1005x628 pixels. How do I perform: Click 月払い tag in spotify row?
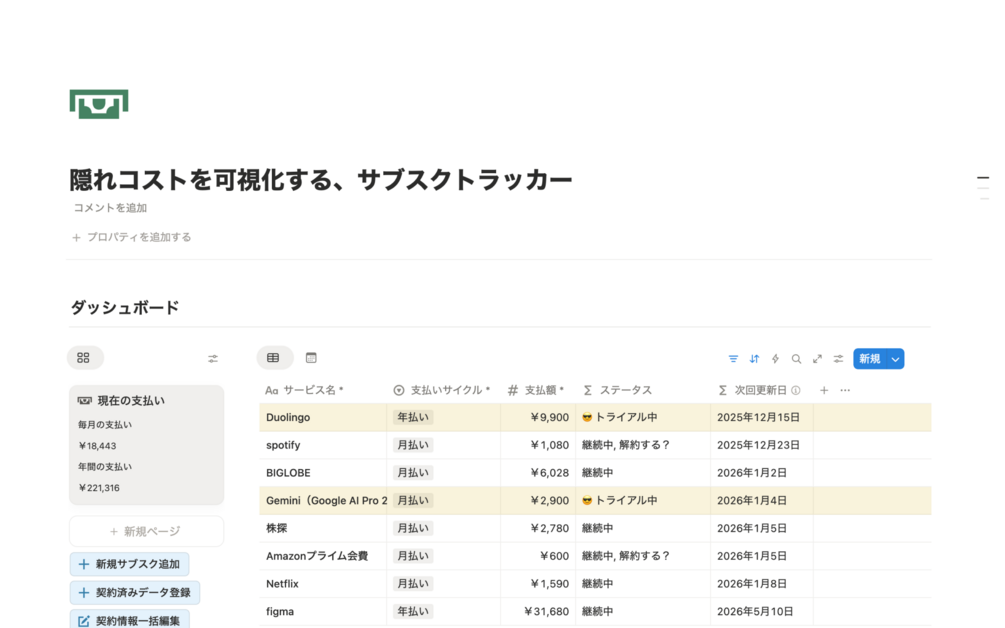413,445
